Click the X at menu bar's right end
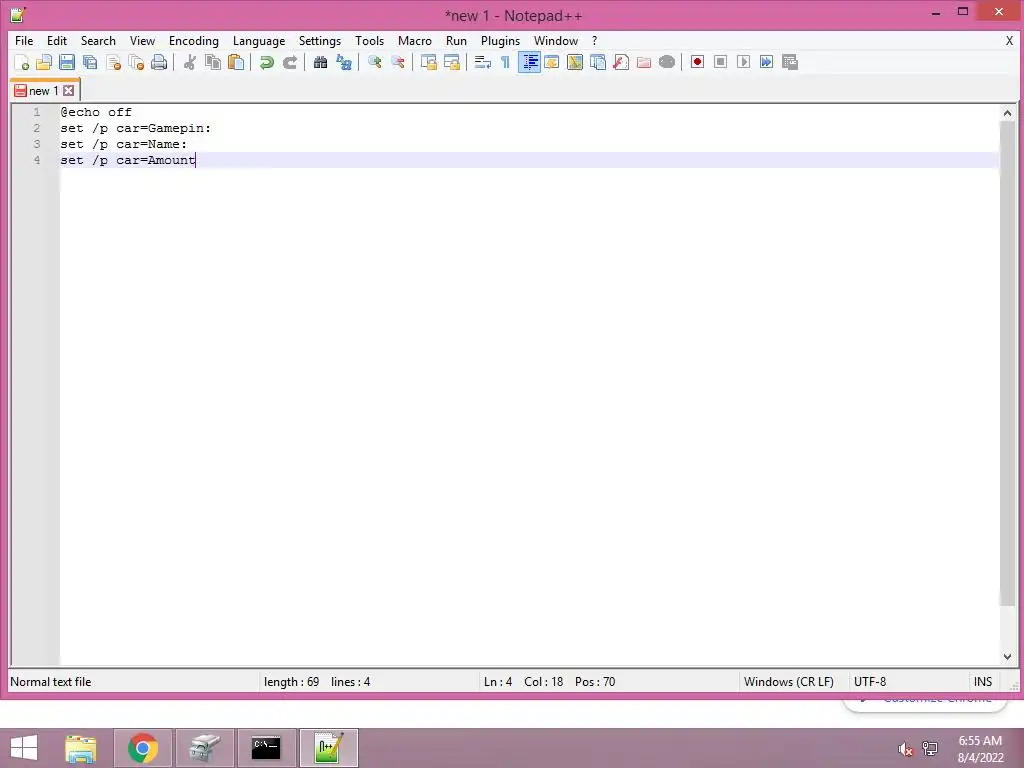The width and height of the screenshot is (1024, 768). coord(1009,40)
